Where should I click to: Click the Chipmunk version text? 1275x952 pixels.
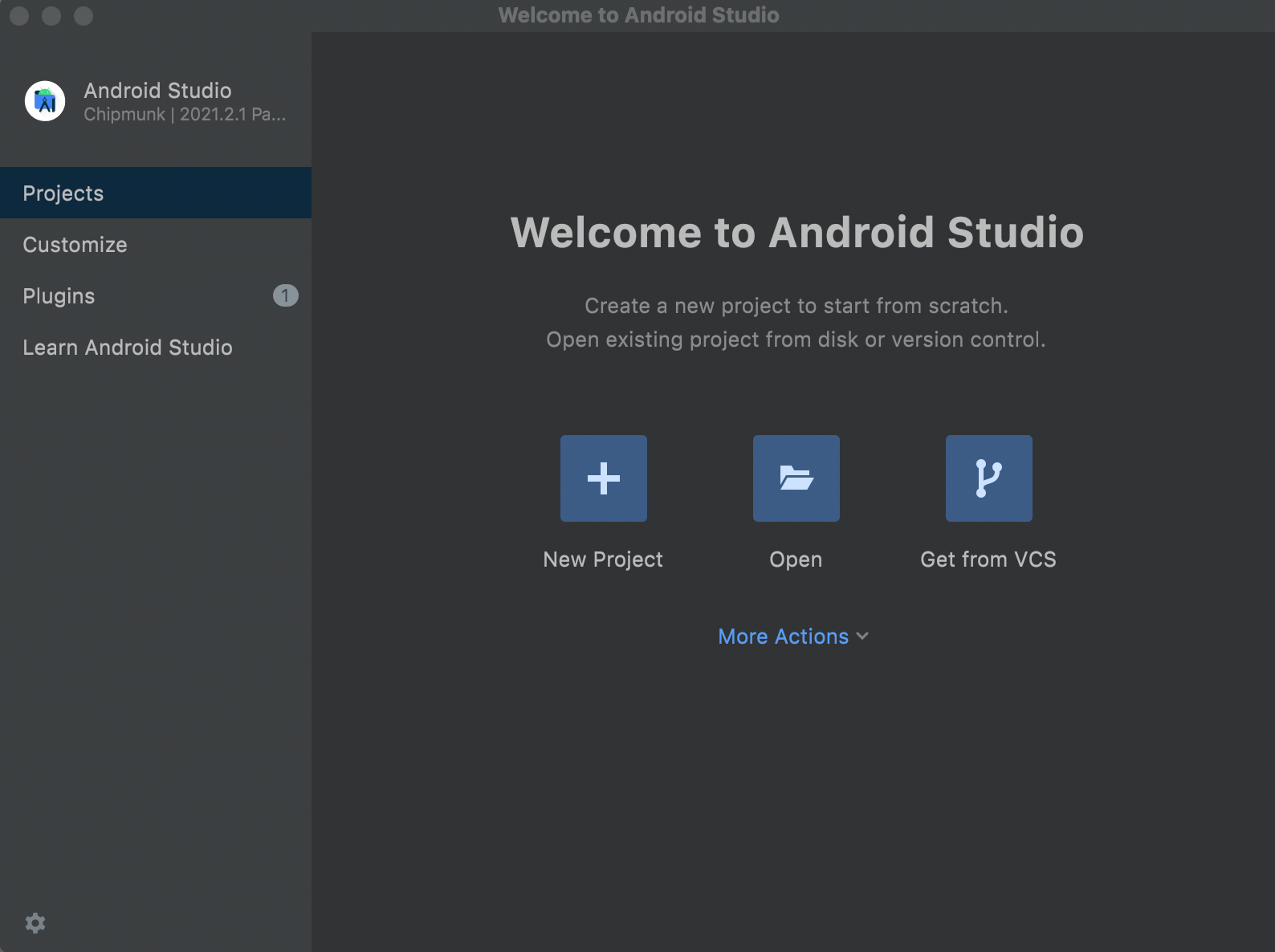click(185, 114)
